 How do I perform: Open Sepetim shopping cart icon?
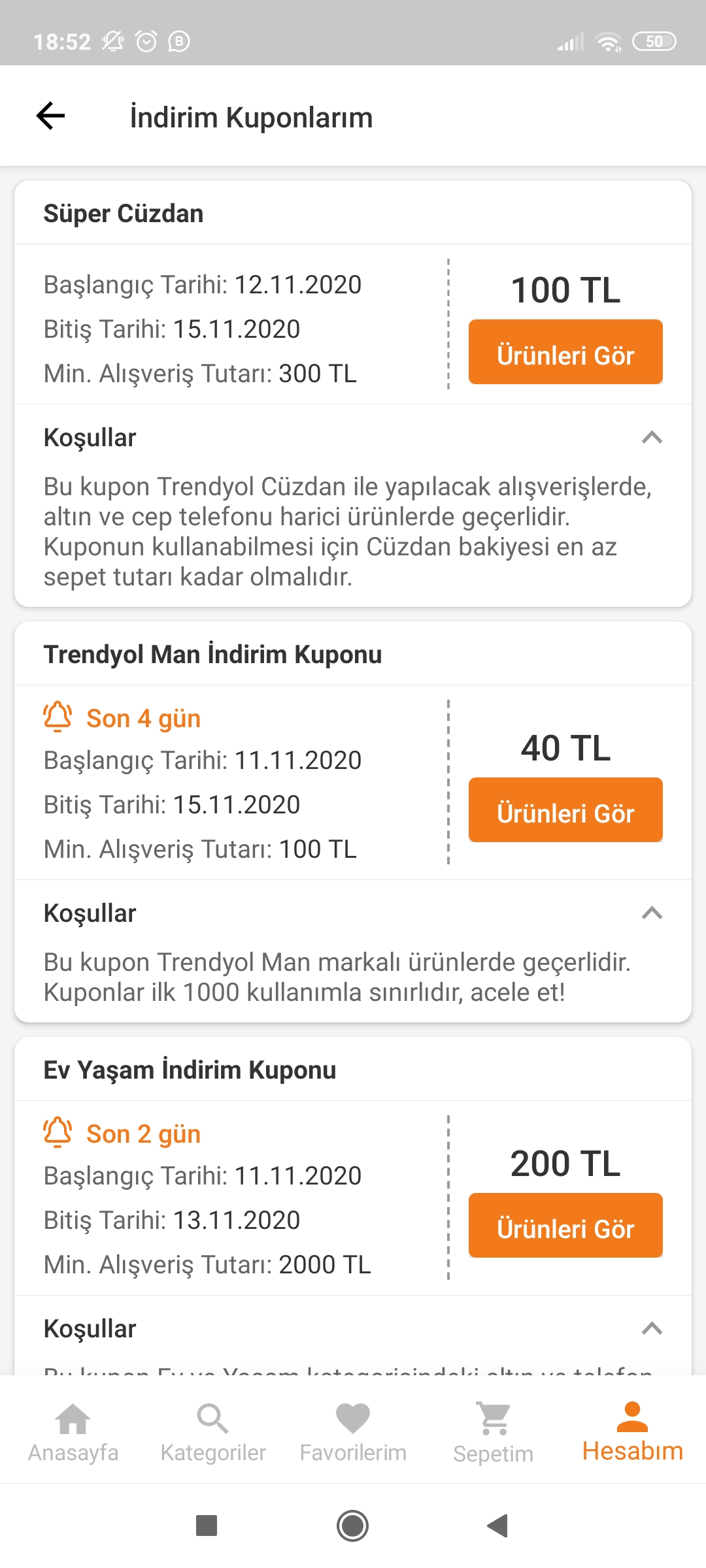point(494,1419)
